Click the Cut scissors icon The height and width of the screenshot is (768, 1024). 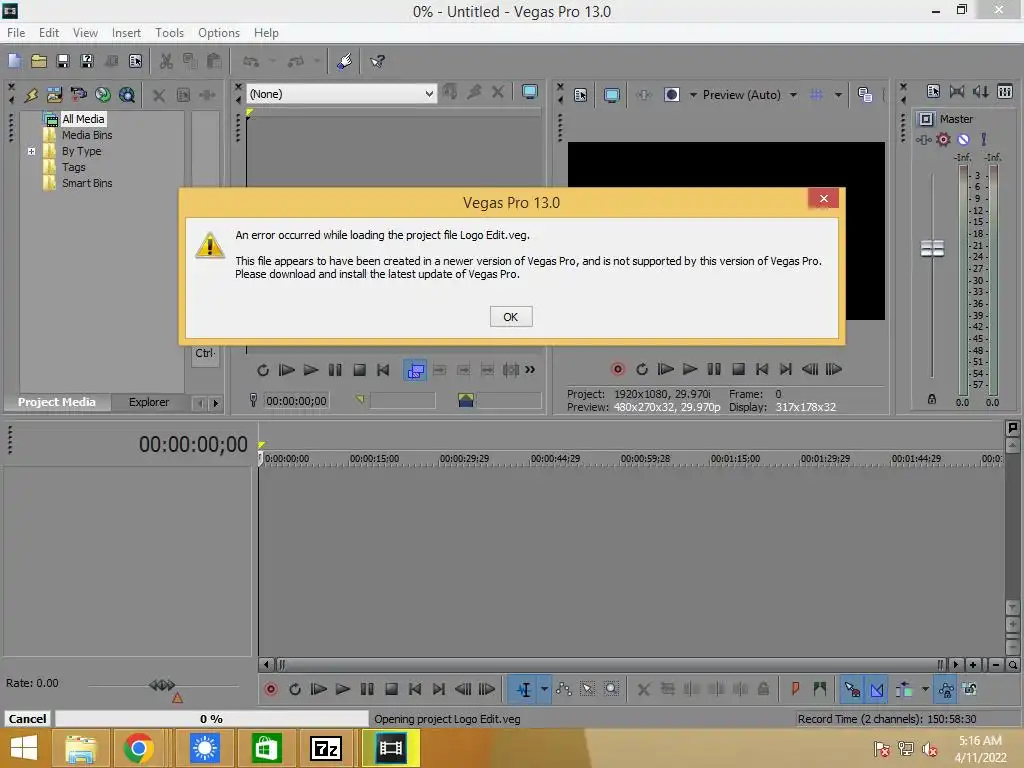(167, 61)
